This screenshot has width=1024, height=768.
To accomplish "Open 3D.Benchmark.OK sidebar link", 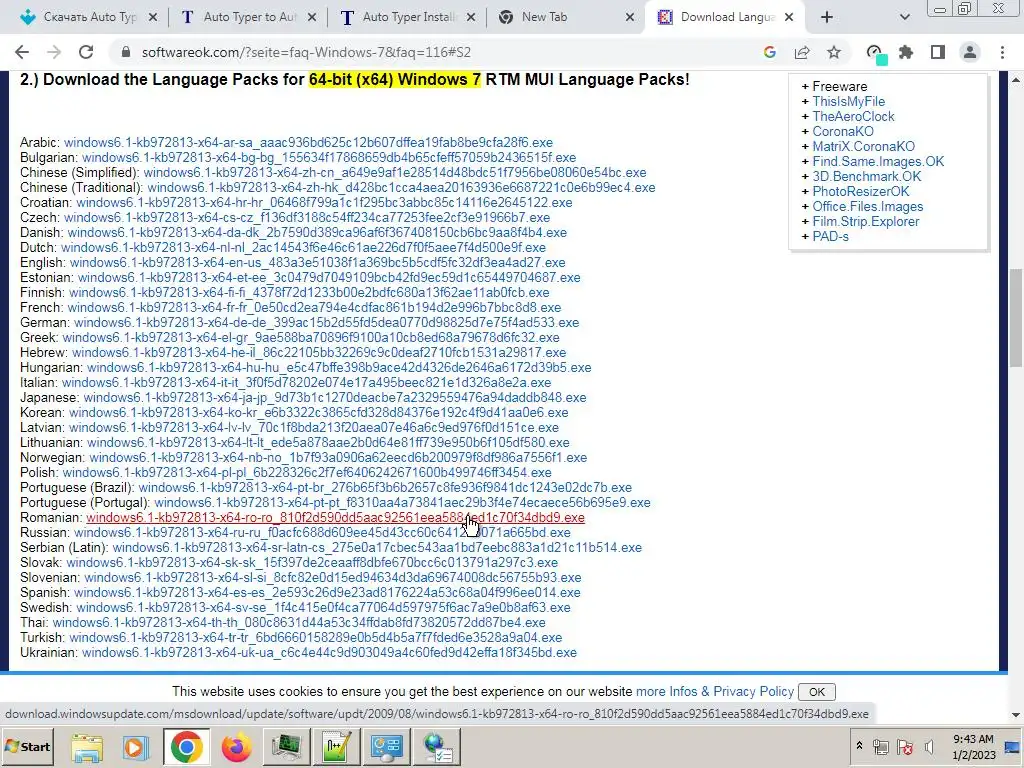I will pyautogui.click(x=867, y=176).
